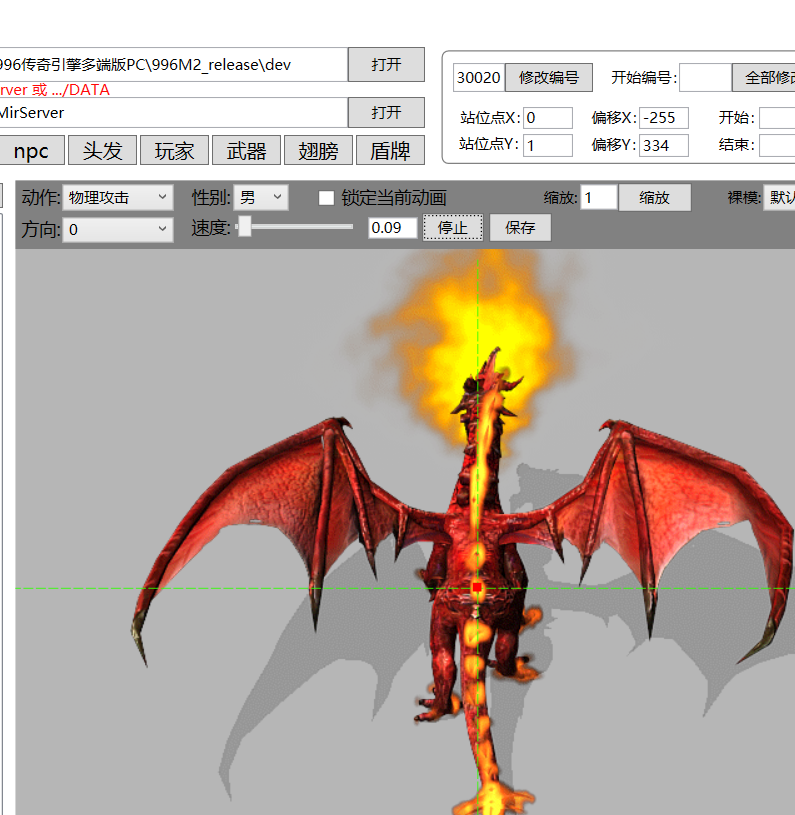This screenshot has width=795, height=815.
Task: Go to the 武器 tab
Action: coord(246,151)
